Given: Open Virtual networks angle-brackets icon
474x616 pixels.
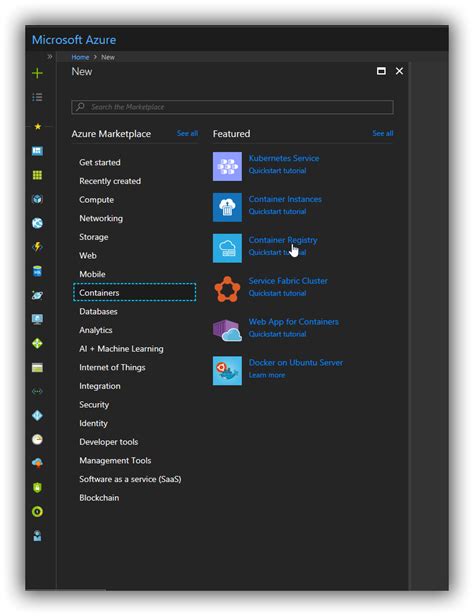Looking at the screenshot, I should 37,391.
